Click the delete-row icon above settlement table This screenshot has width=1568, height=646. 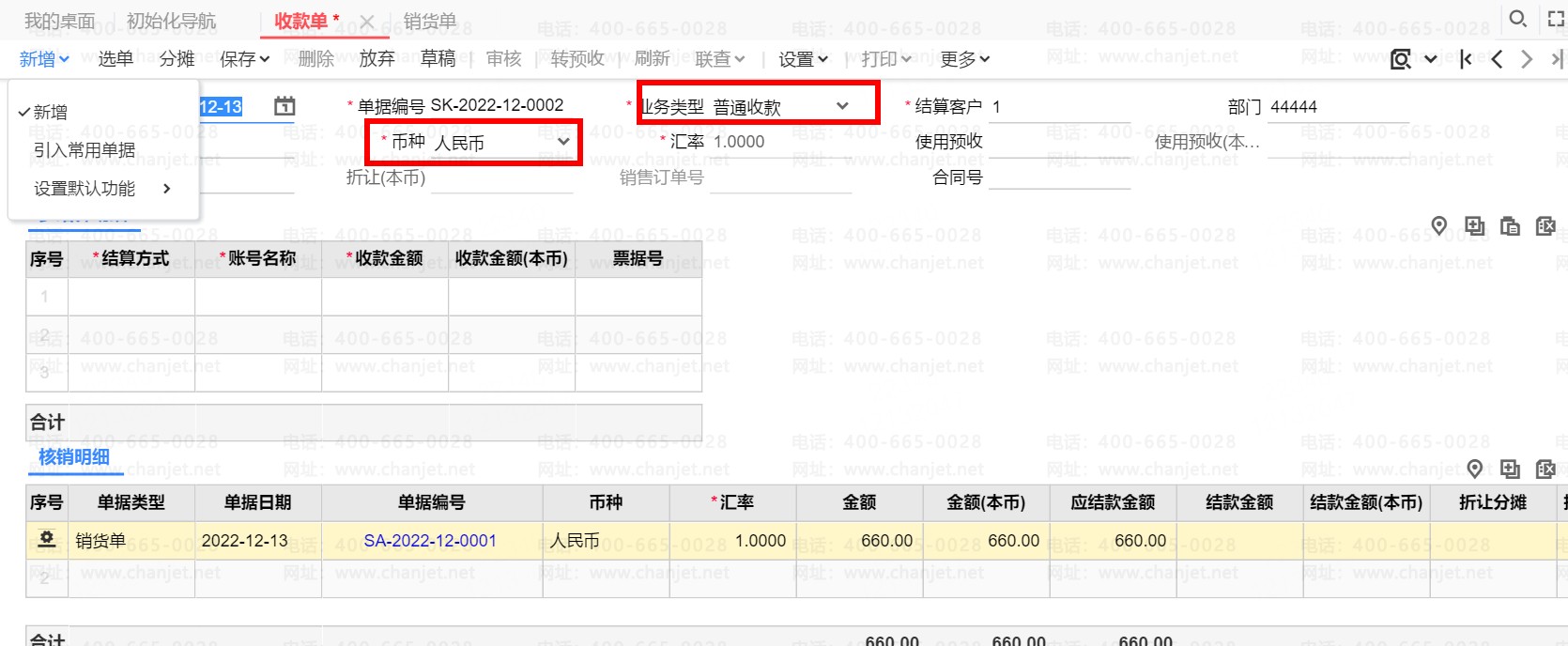tap(1545, 225)
